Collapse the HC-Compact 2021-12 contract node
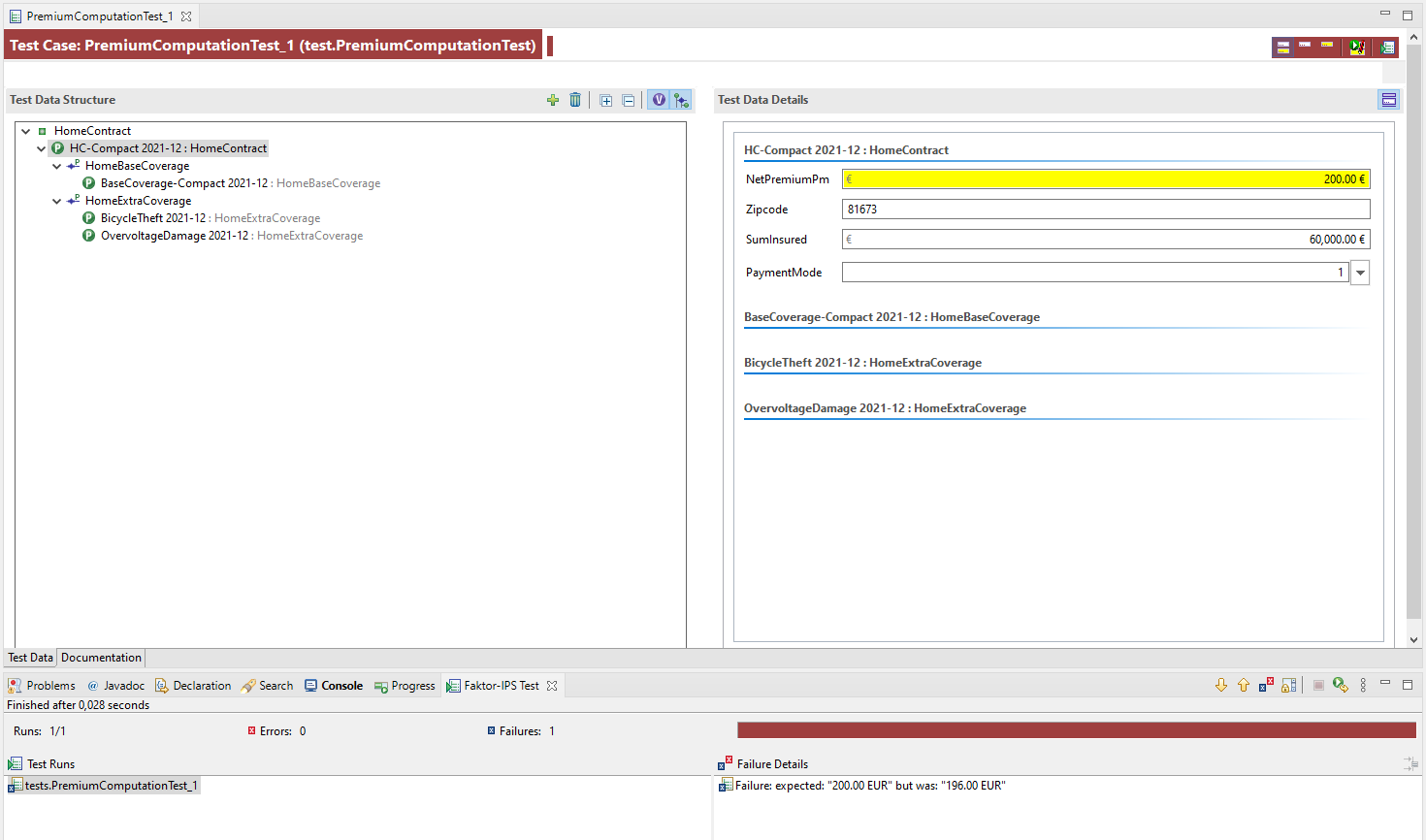The height and width of the screenshot is (840, 1426). tap(41, 147)
